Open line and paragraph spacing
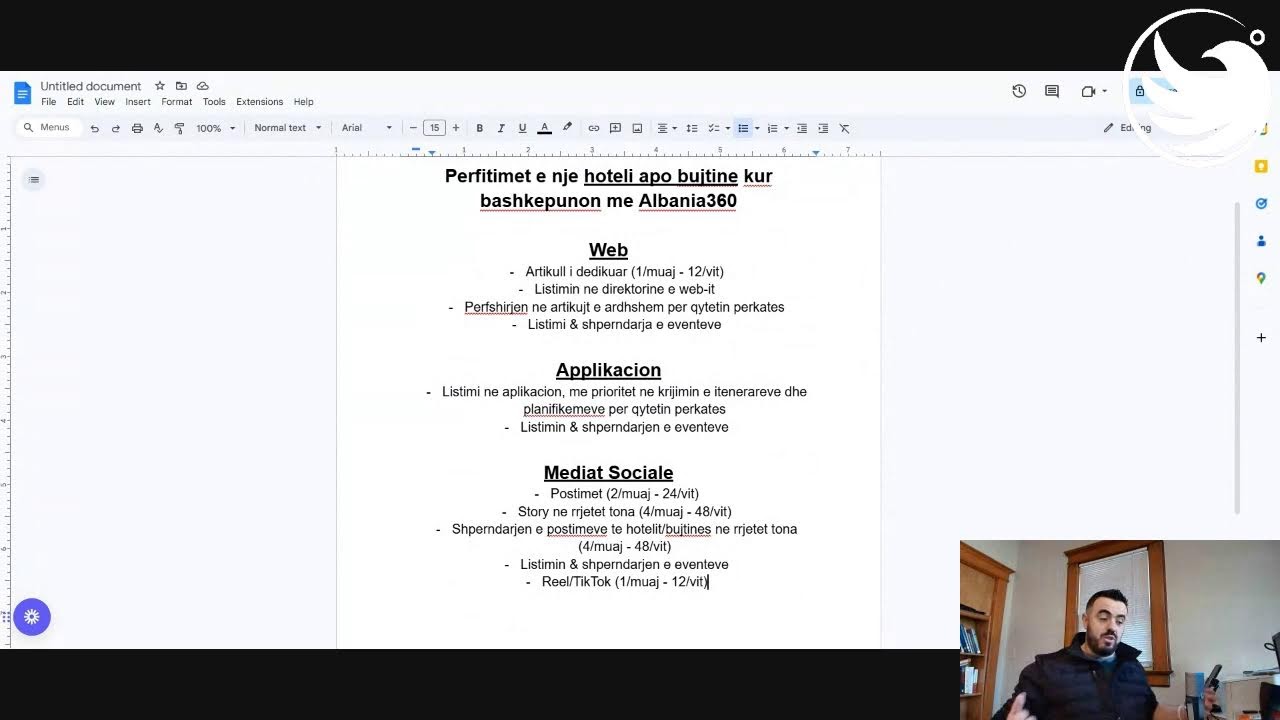Image resolution: width=1280 pixels, height=720 pixels. click(x=692, y=128)
